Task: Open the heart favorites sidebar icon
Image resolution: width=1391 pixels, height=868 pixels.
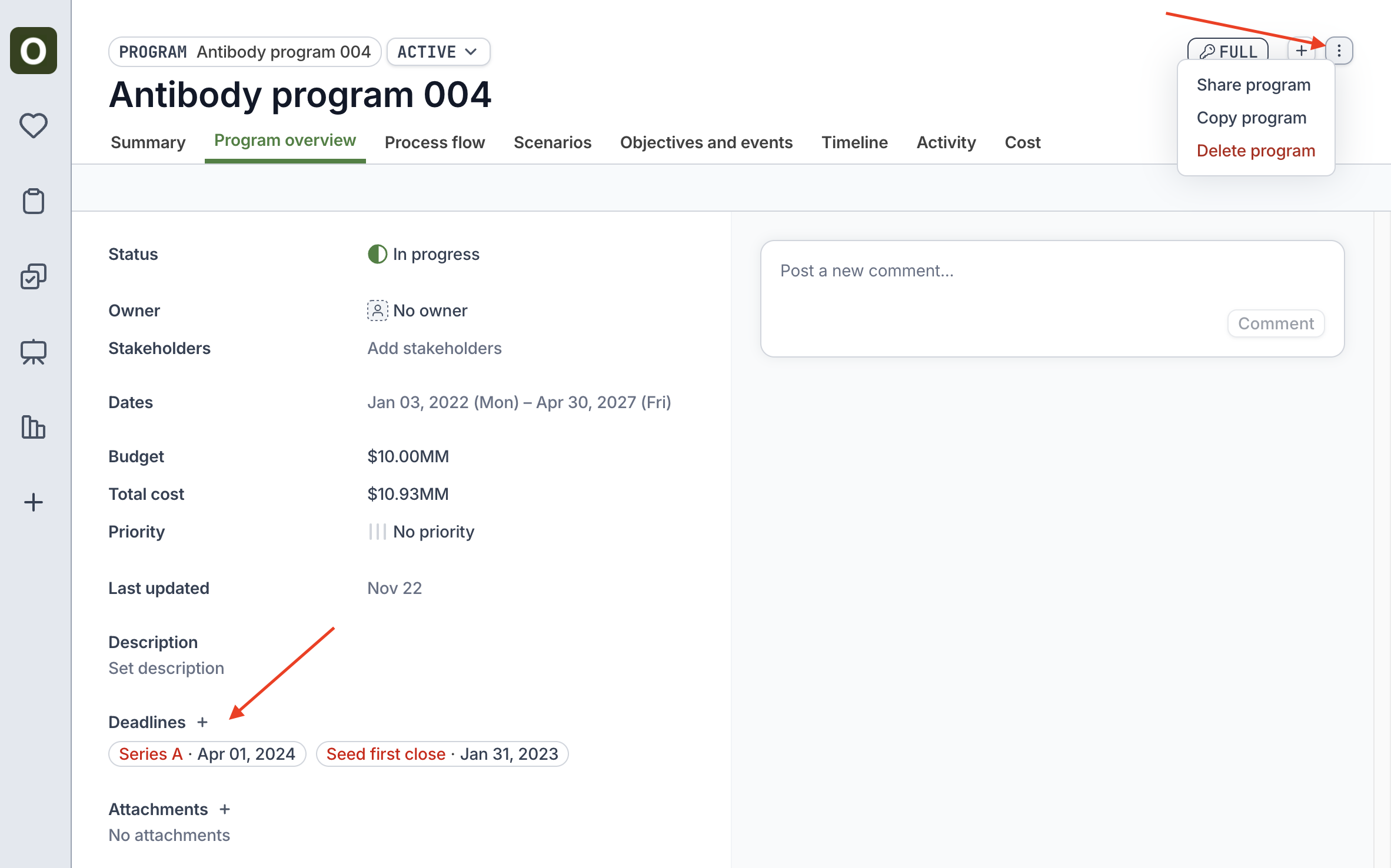Action: pyautogui.click(x=34, y=125)
